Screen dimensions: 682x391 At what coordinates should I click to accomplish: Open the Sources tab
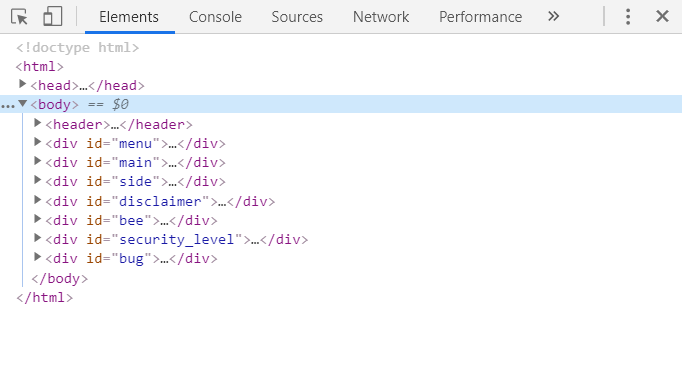(x=297, y=17)
